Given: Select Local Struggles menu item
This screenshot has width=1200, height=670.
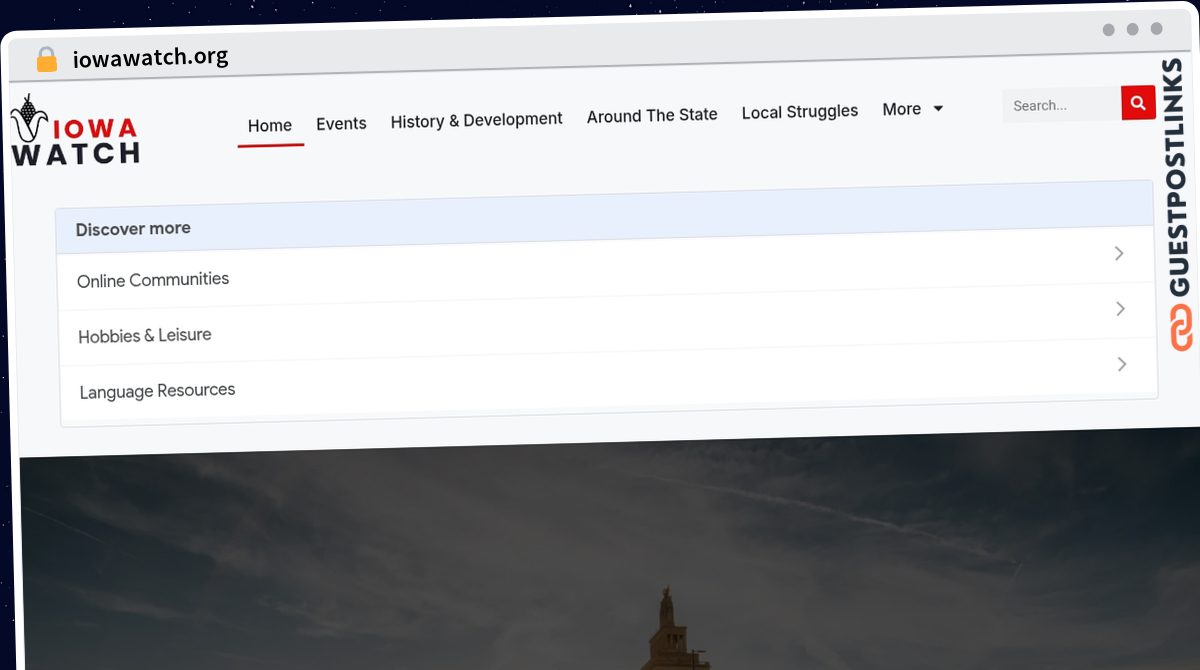Looking at the screenshot, I should [800, 112].
